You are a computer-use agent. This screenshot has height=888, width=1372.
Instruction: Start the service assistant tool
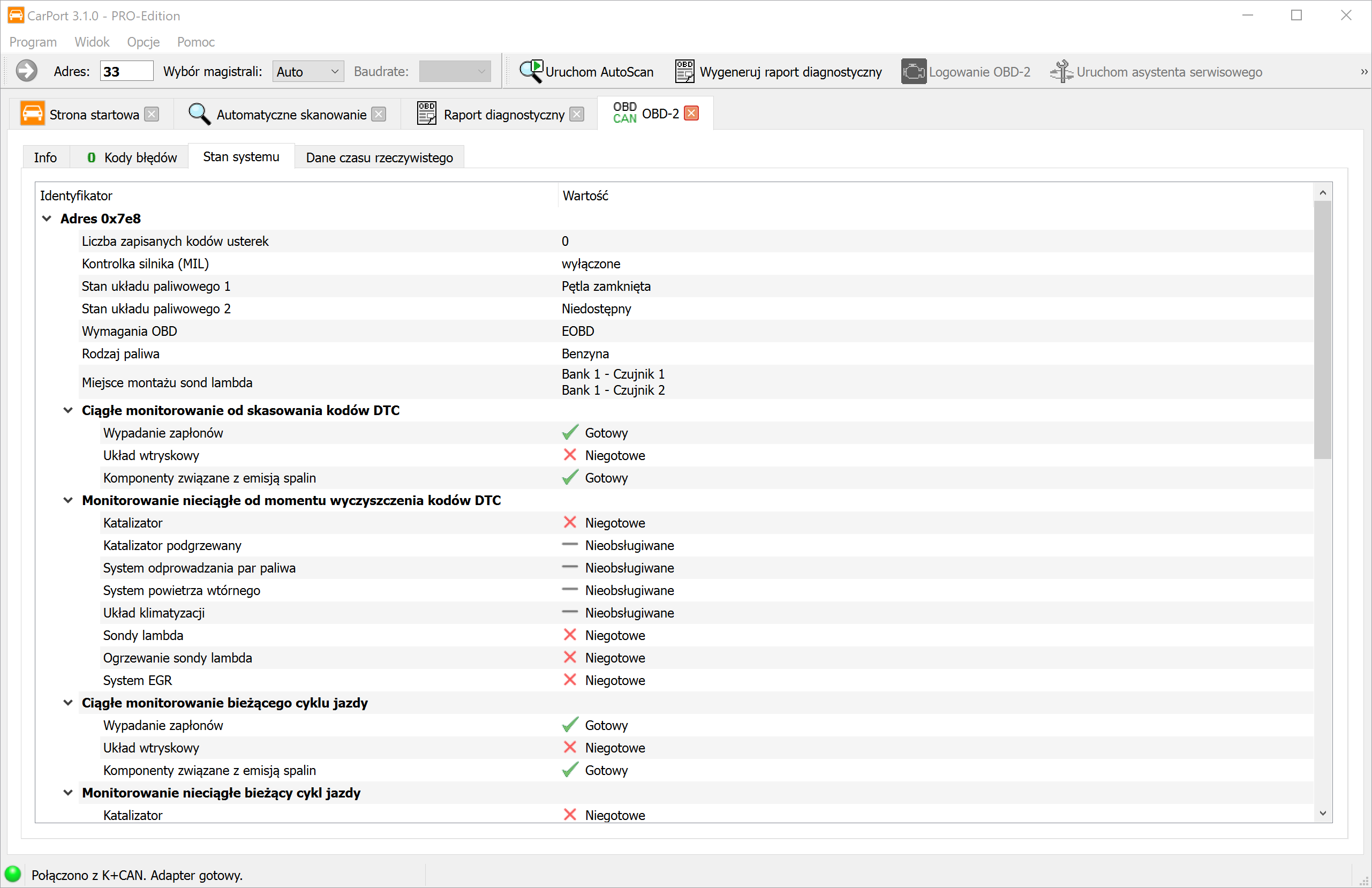(1156, 72)
